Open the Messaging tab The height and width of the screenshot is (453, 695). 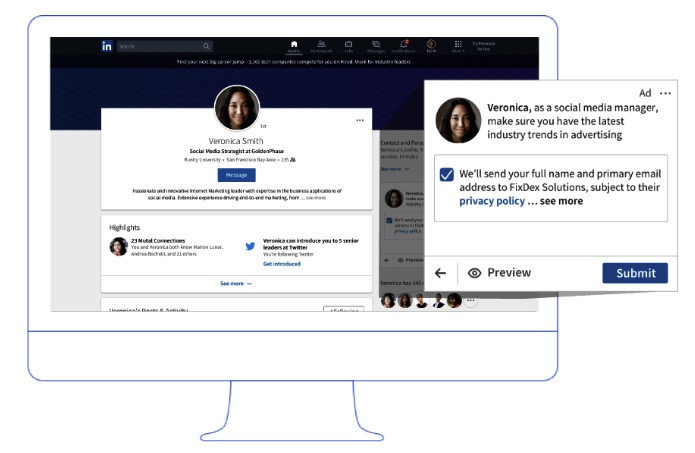click(376, 47)
